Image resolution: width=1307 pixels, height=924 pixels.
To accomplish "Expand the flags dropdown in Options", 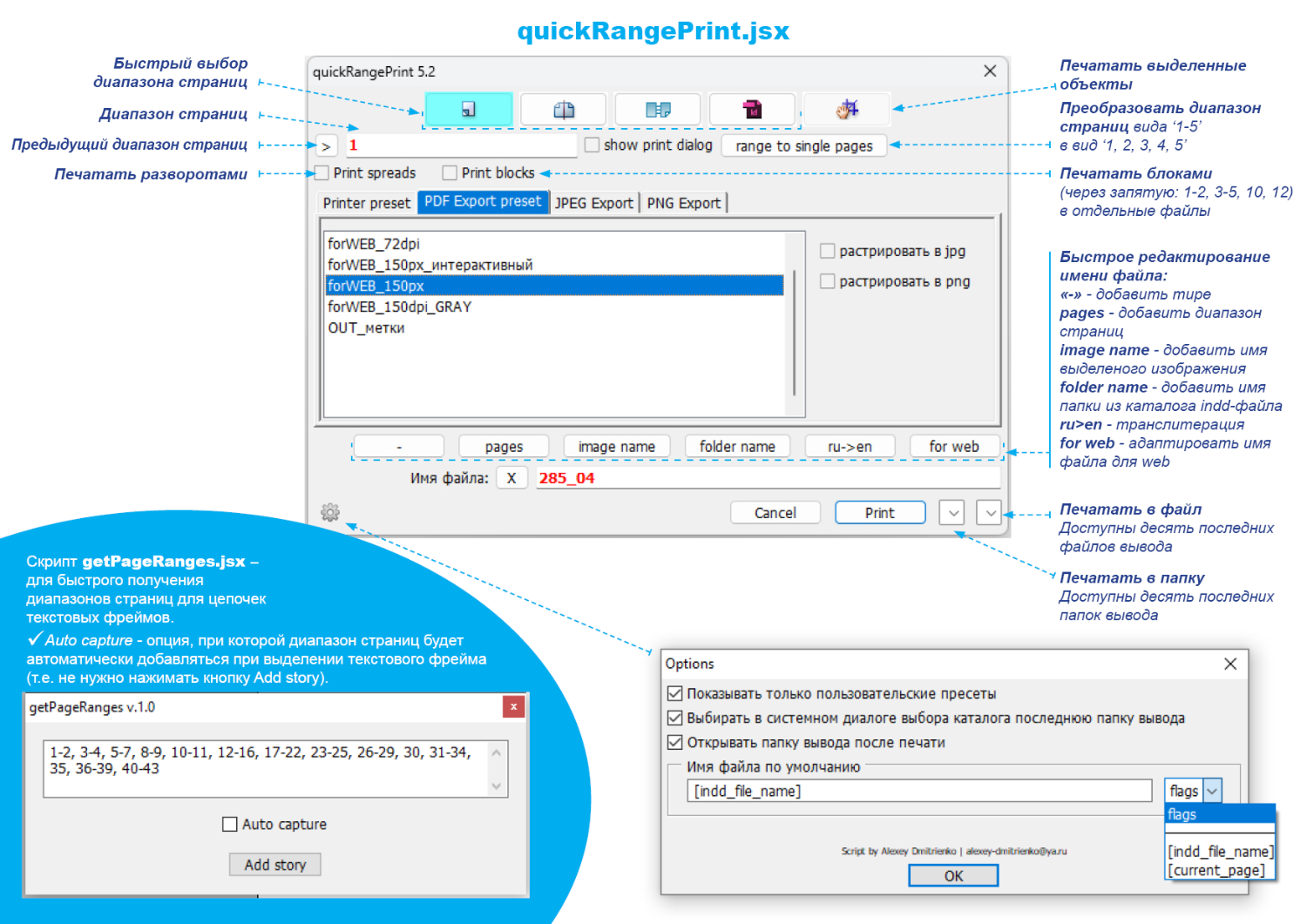I will pos(1213,791).
